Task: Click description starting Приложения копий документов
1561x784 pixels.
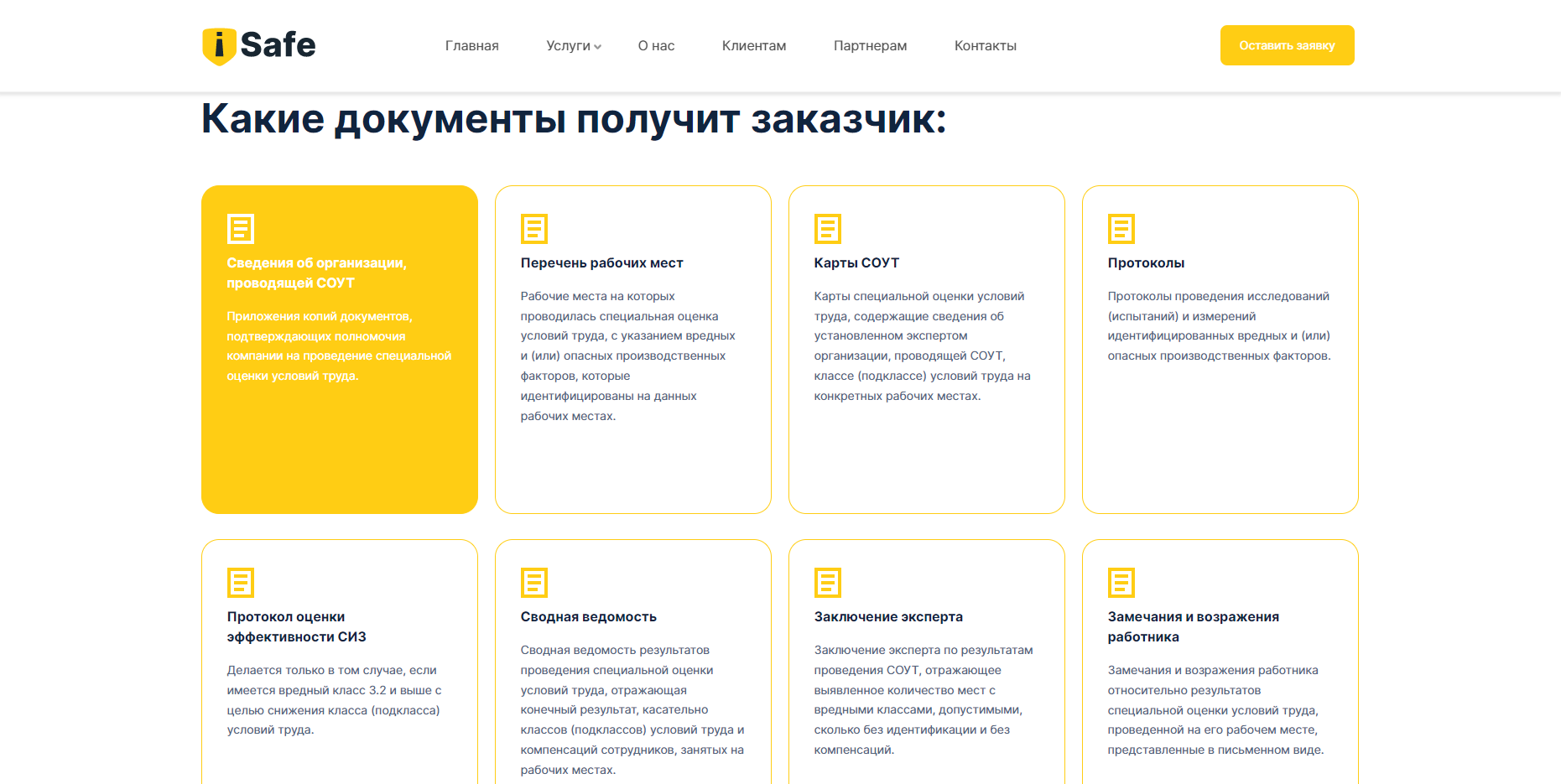Action: coord(339,346)
